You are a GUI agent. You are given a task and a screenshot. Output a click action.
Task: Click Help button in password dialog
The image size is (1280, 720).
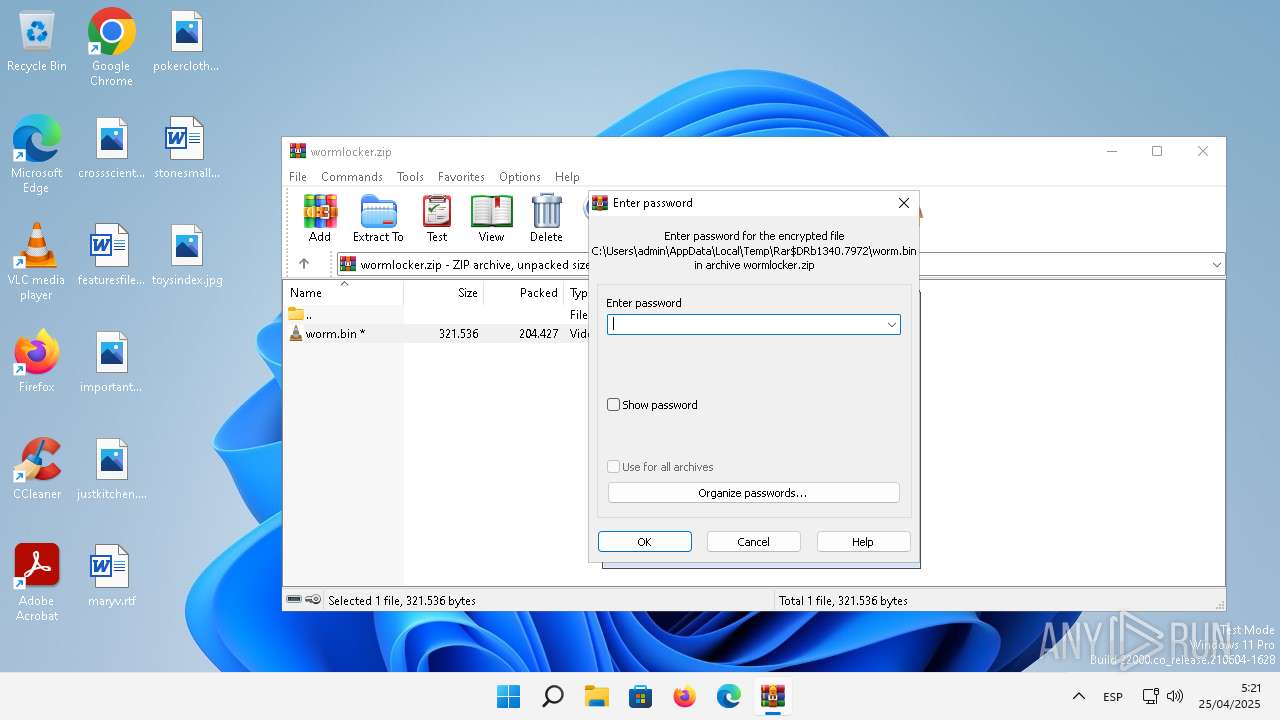863,542
